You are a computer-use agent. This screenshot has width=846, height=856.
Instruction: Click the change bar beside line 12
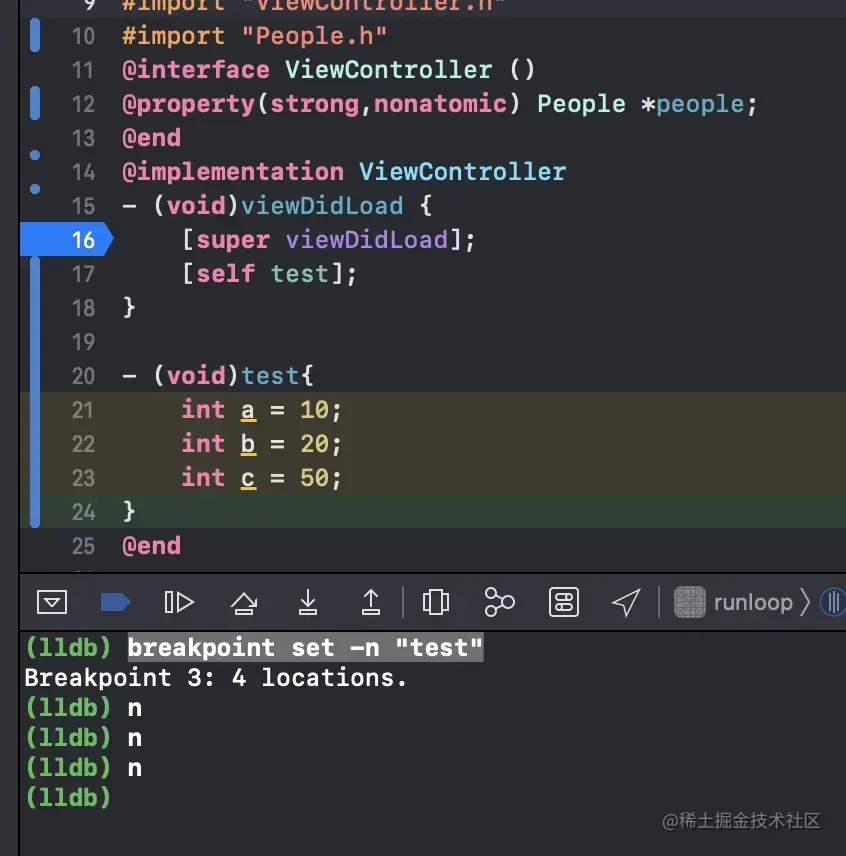click(x=35, y=103)
